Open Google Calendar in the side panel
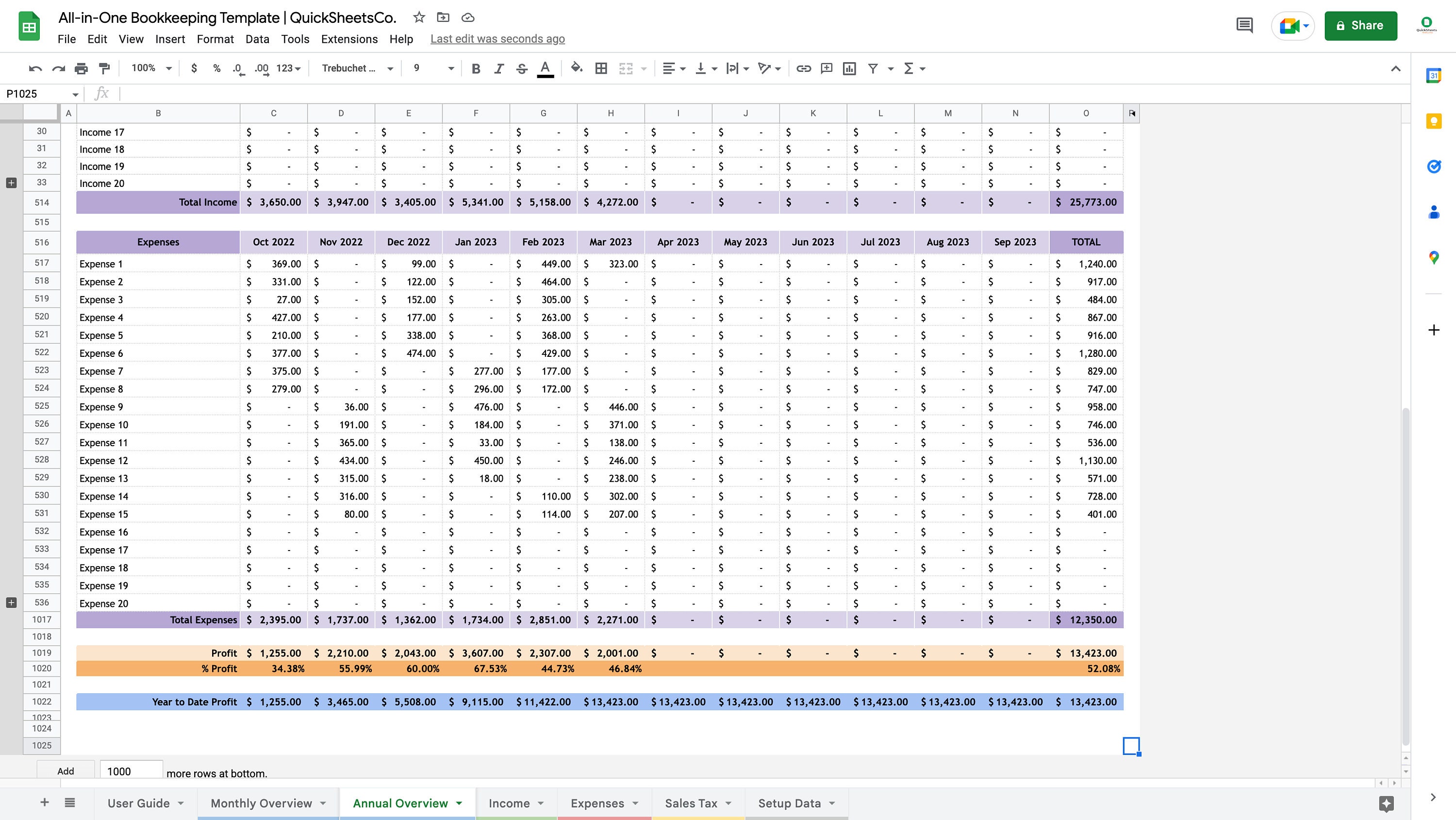Viewport: 1456px width, 820px height. point(1433,75)
